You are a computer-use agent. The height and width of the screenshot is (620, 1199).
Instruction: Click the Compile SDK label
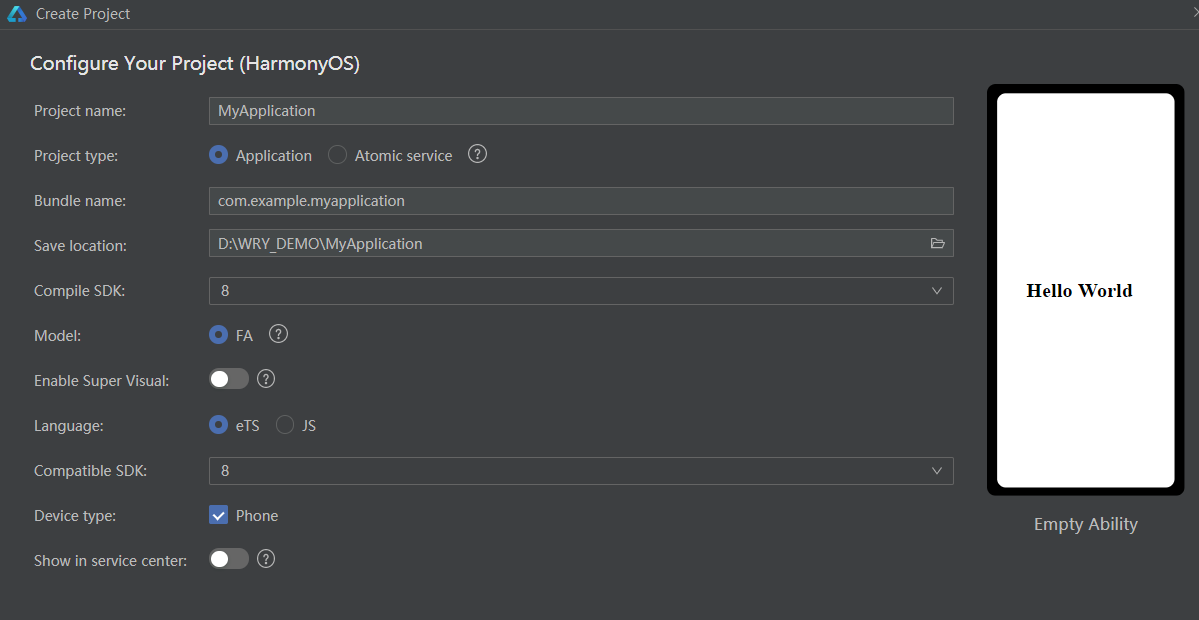coord(80,291)
